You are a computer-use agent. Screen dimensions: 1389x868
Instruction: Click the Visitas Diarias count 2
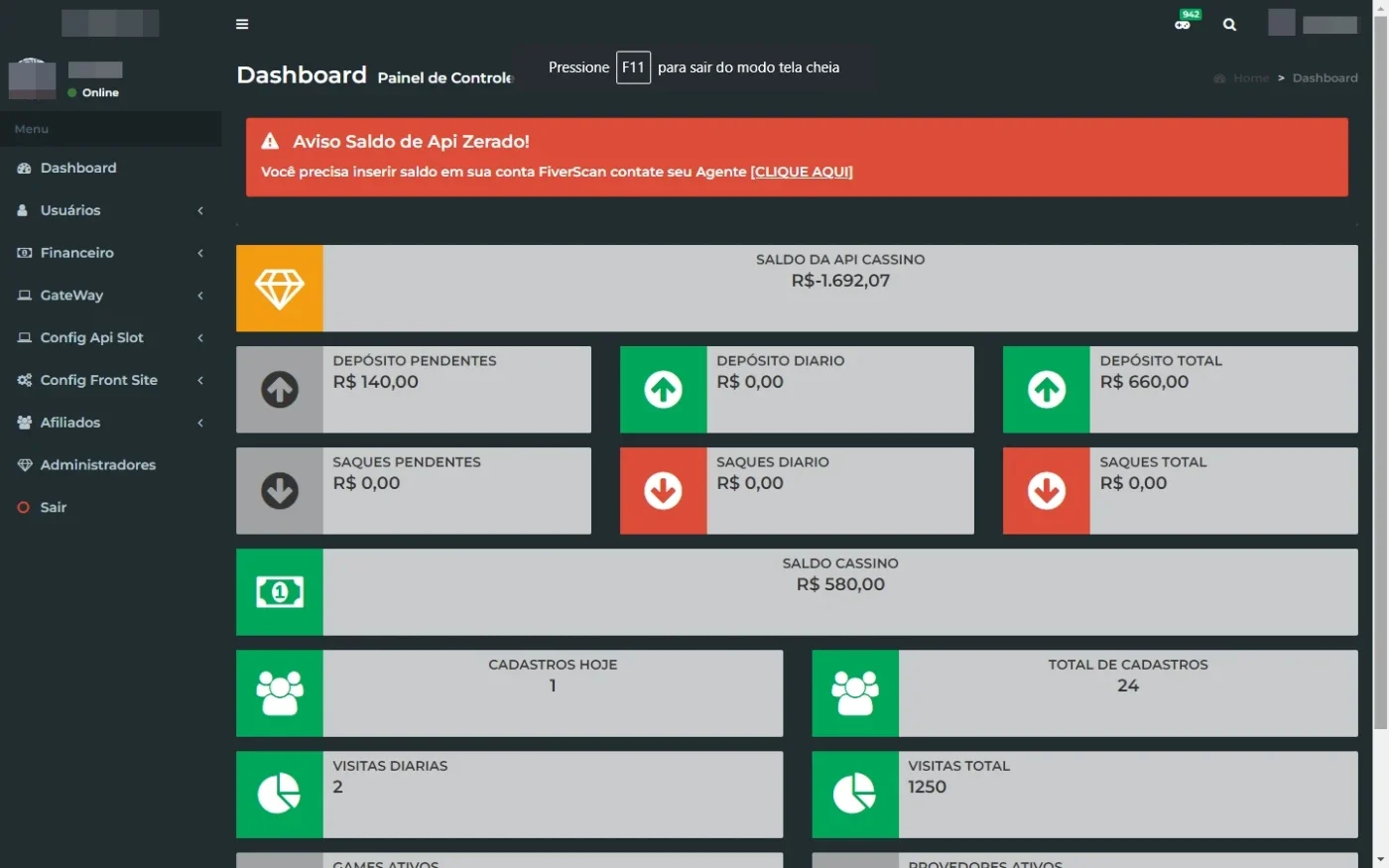[x=337, y=787]
